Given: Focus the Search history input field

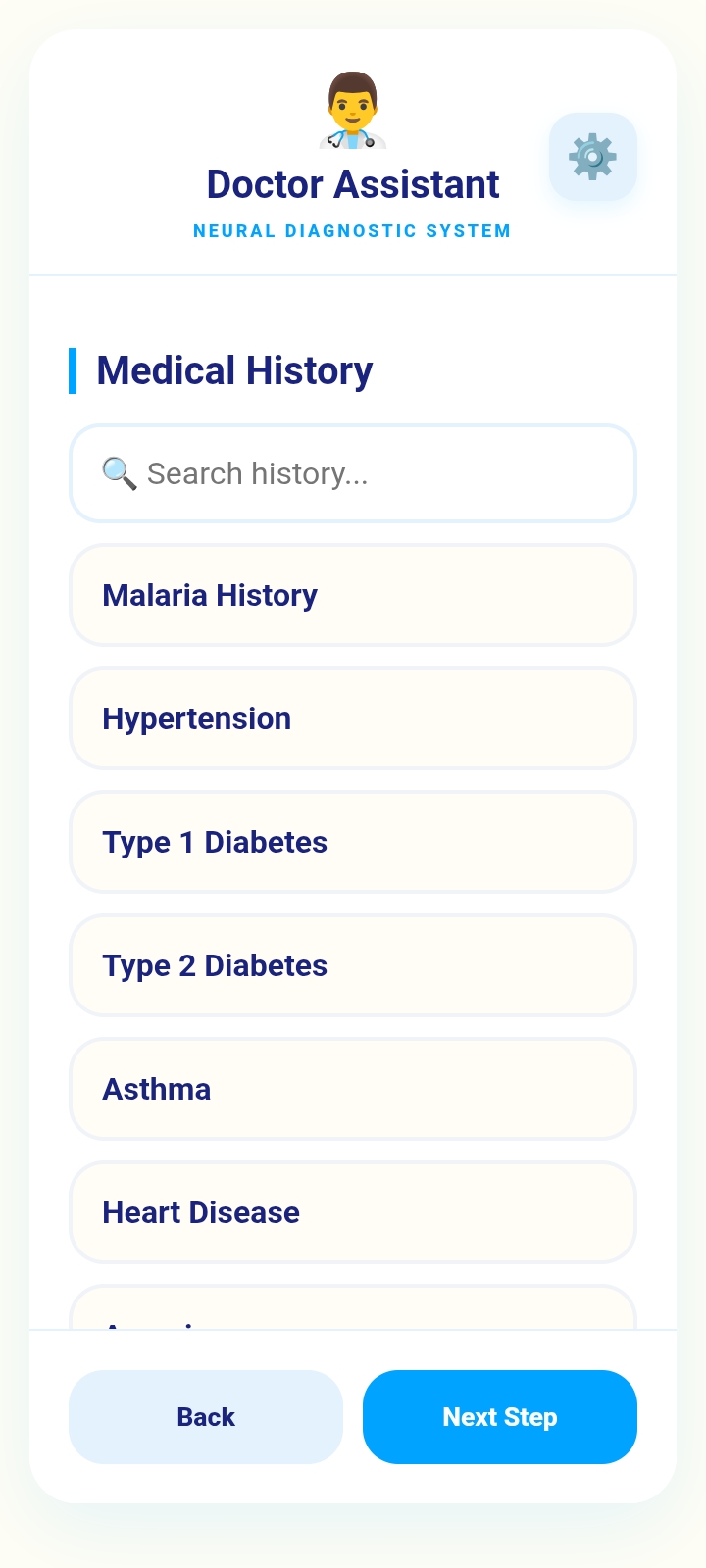Looking at the screenshot, I should (x=353, y=473).
